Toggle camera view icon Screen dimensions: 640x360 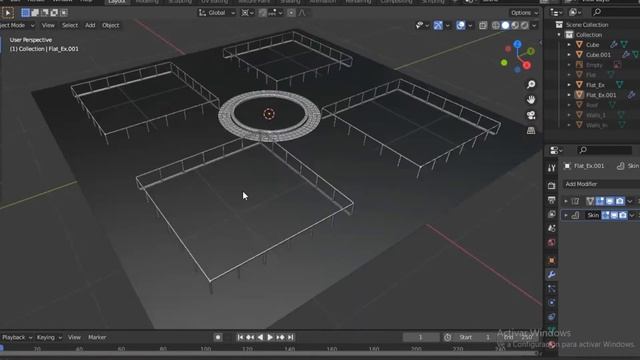[531, 115]
